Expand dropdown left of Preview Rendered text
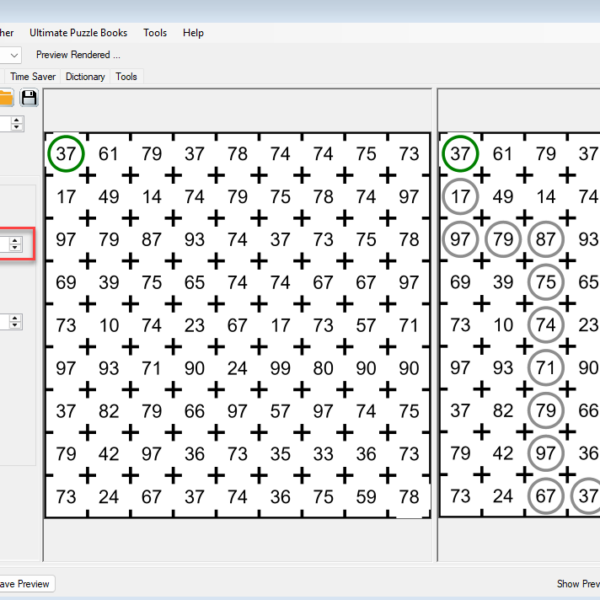The height and width of the screenshot is (600, 600). [13, 55]
